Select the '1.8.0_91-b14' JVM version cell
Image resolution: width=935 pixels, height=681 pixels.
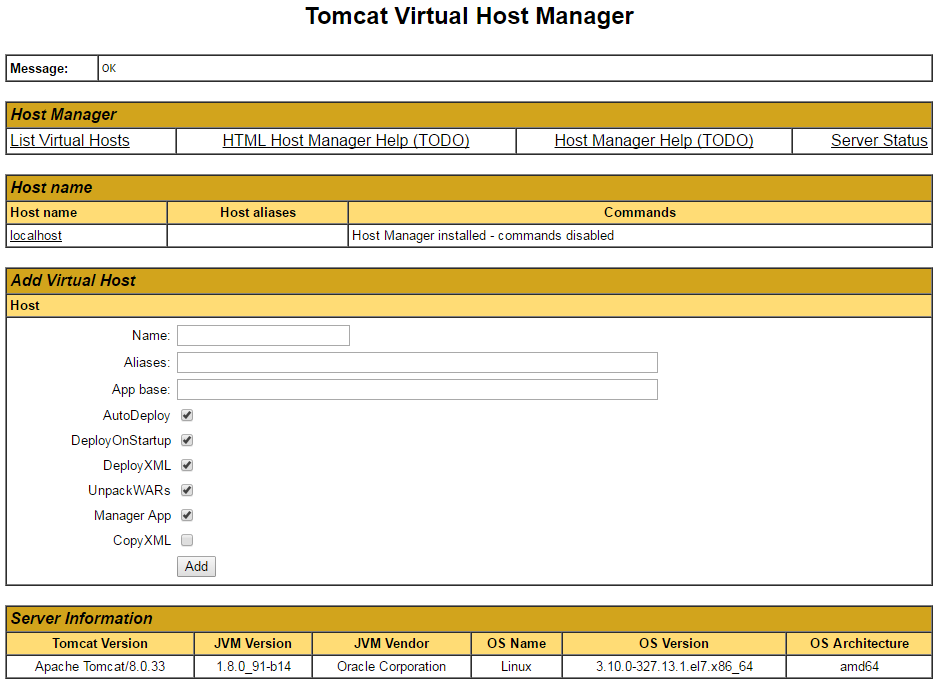tap(253, 666)
